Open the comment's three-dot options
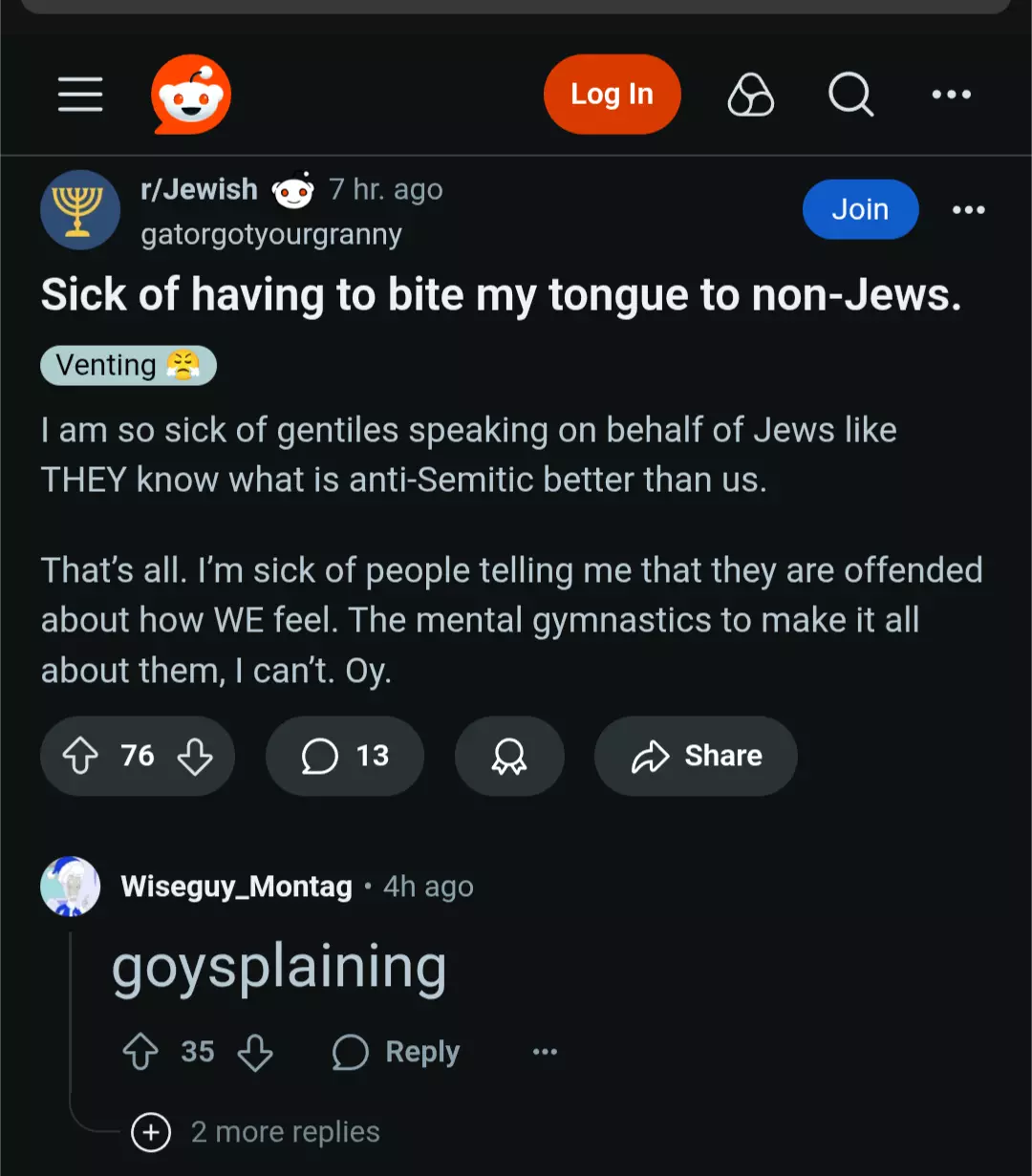 pos(545,1053)
